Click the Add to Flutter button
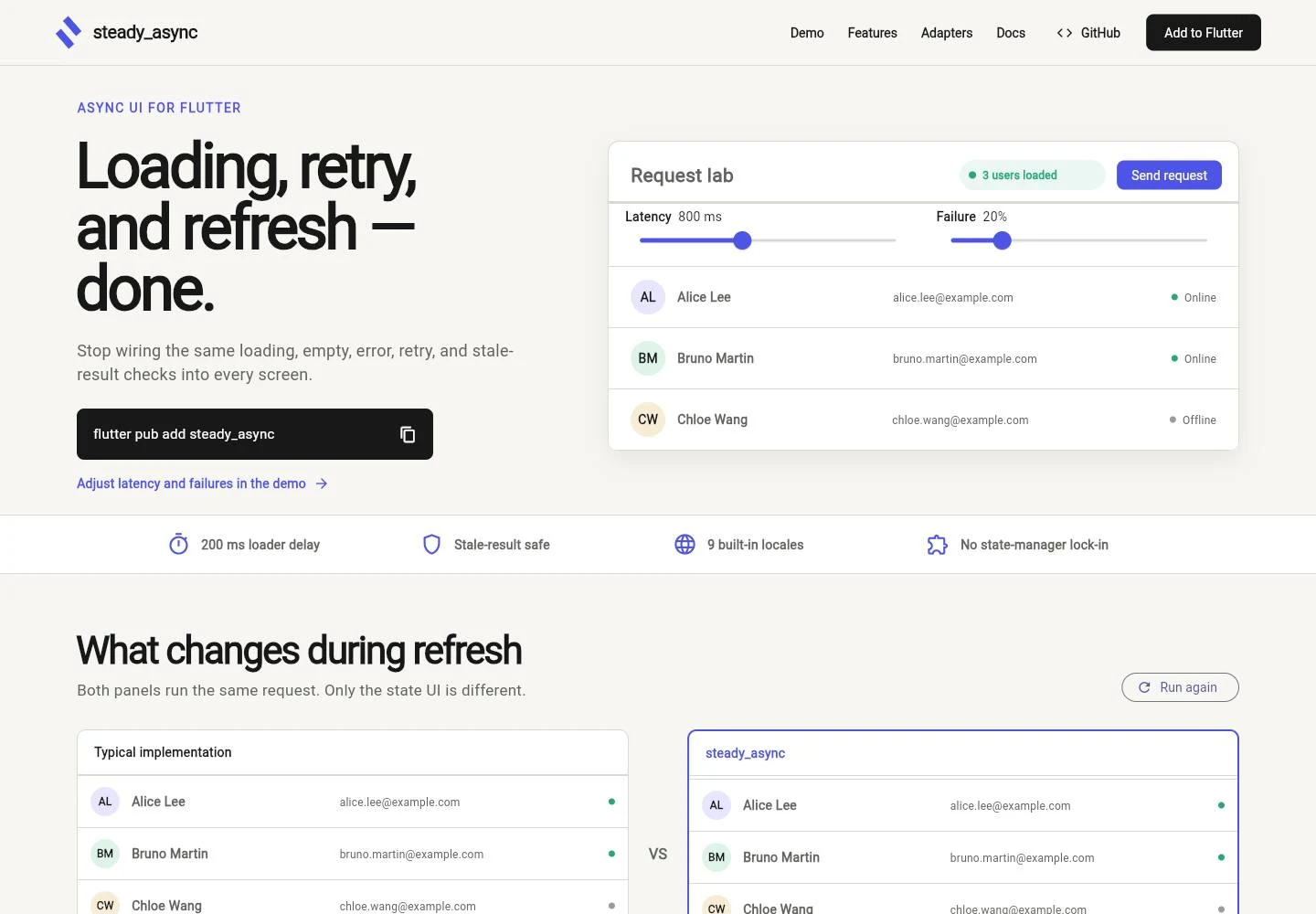Viewport: 1316px width, 914px height. tap(1204, 33)
